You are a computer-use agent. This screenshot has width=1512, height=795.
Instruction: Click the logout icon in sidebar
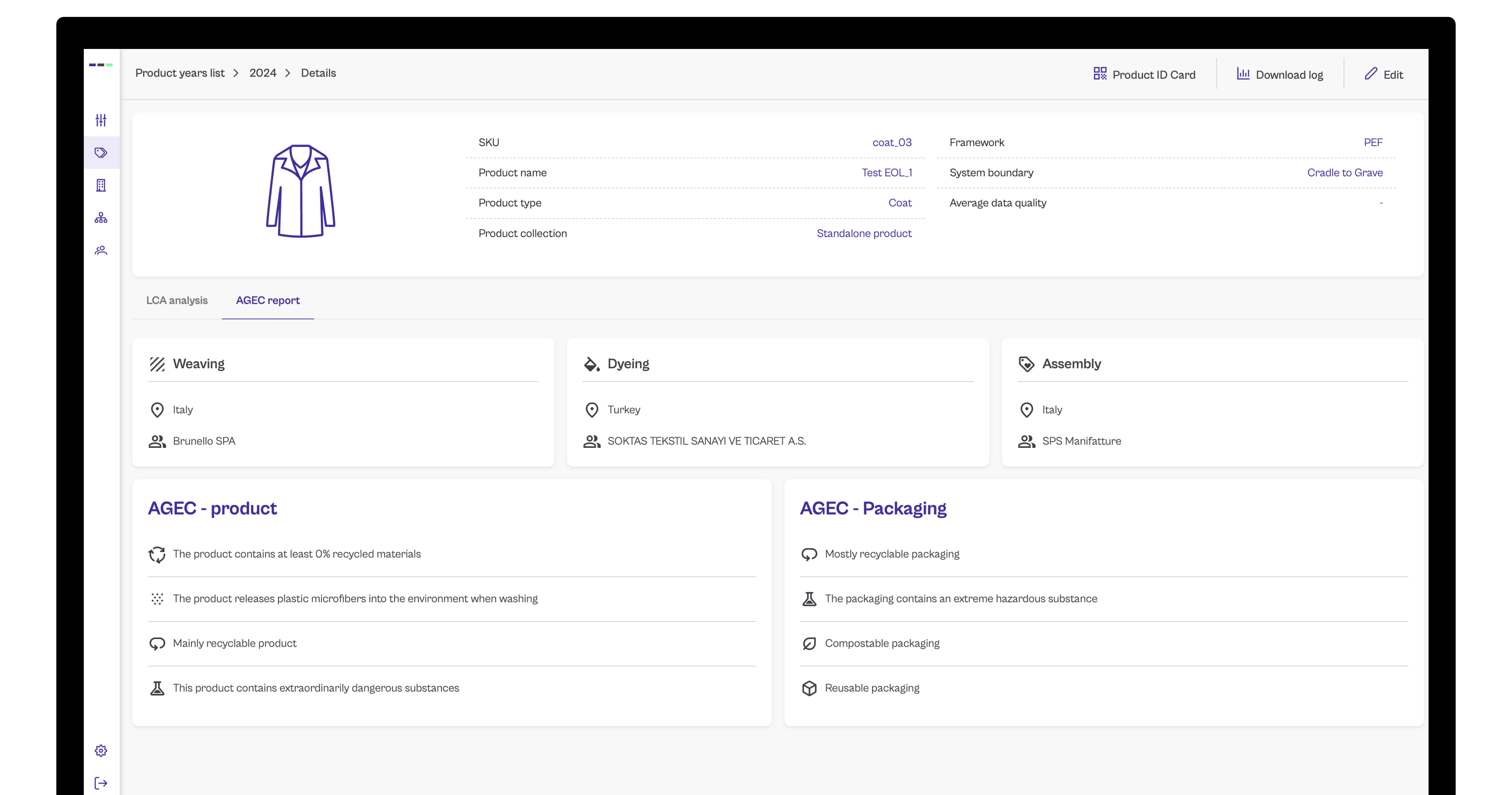click(x=101, y=783)
